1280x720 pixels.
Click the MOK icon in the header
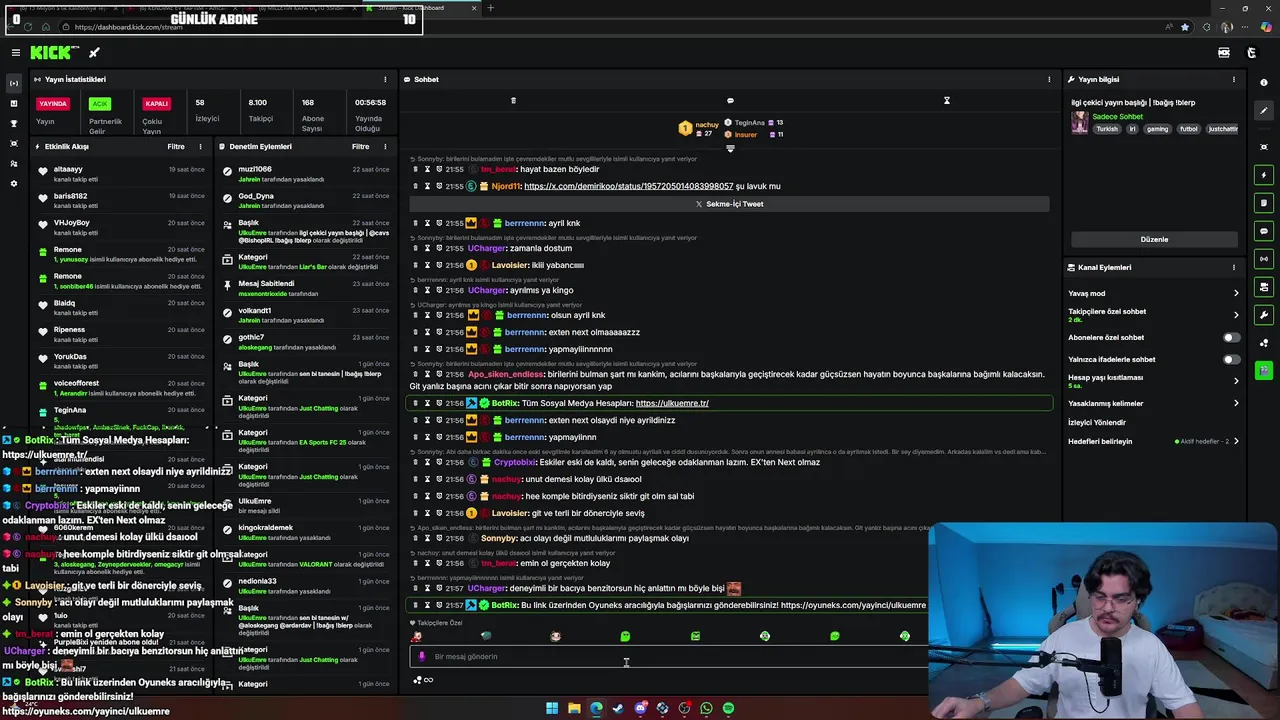[x=1223, y=53]
